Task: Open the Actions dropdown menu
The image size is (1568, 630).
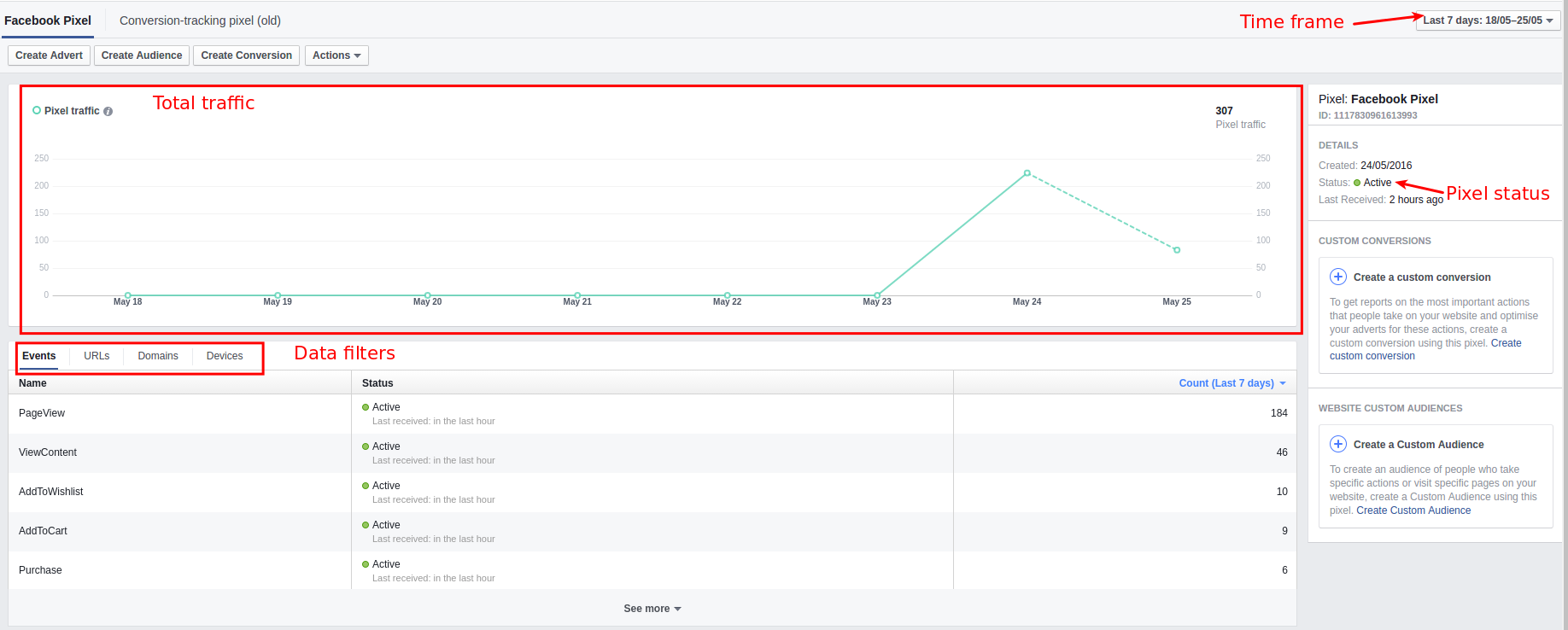Action: point(336,55)
